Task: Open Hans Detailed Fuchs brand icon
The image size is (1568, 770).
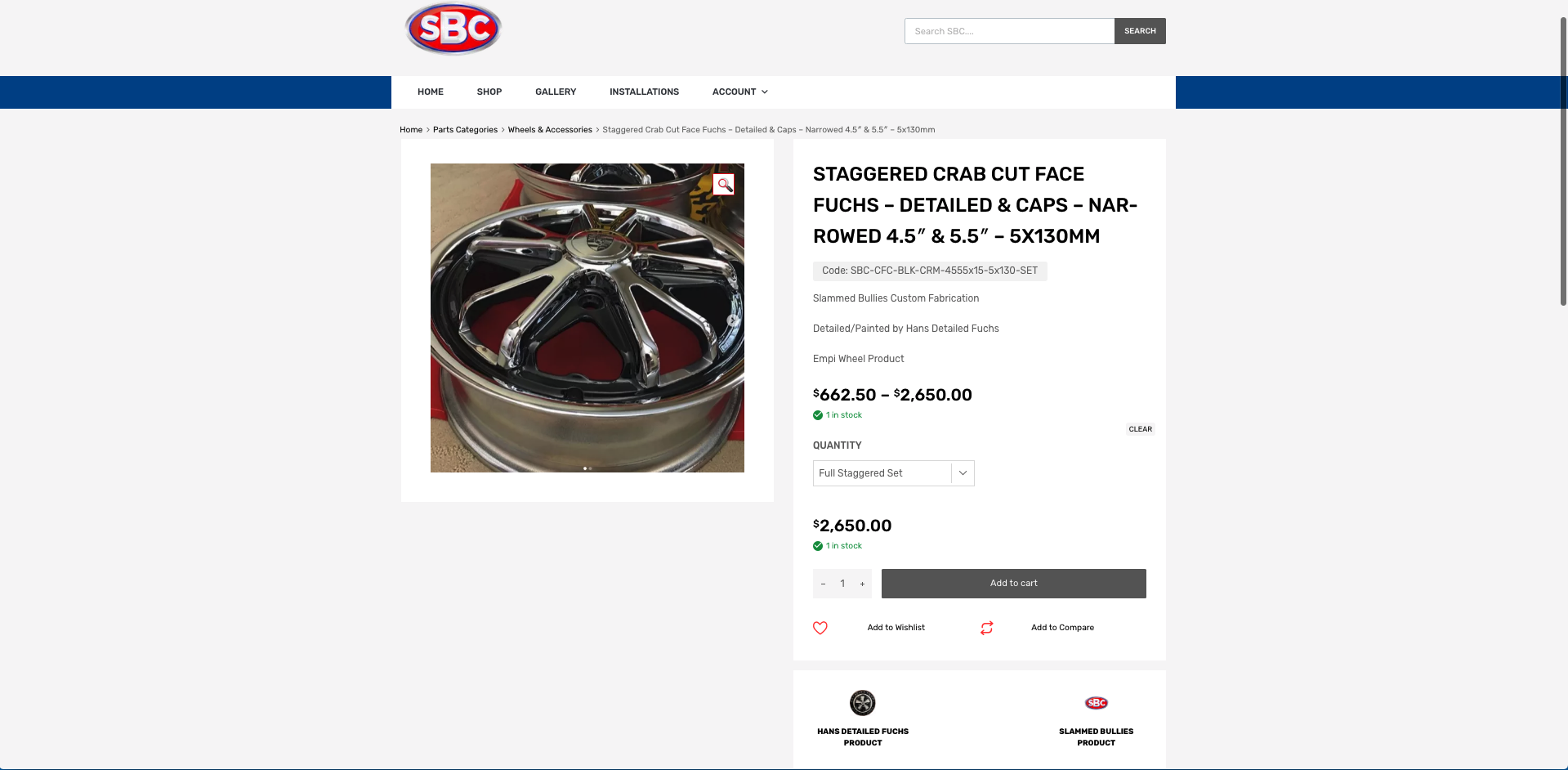Action: coord(862,703)
